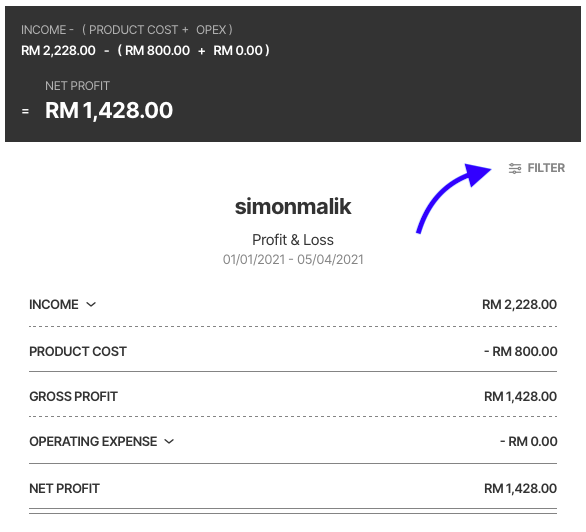Click the large RM 1,428.00 net profit figure

[109, 111]
